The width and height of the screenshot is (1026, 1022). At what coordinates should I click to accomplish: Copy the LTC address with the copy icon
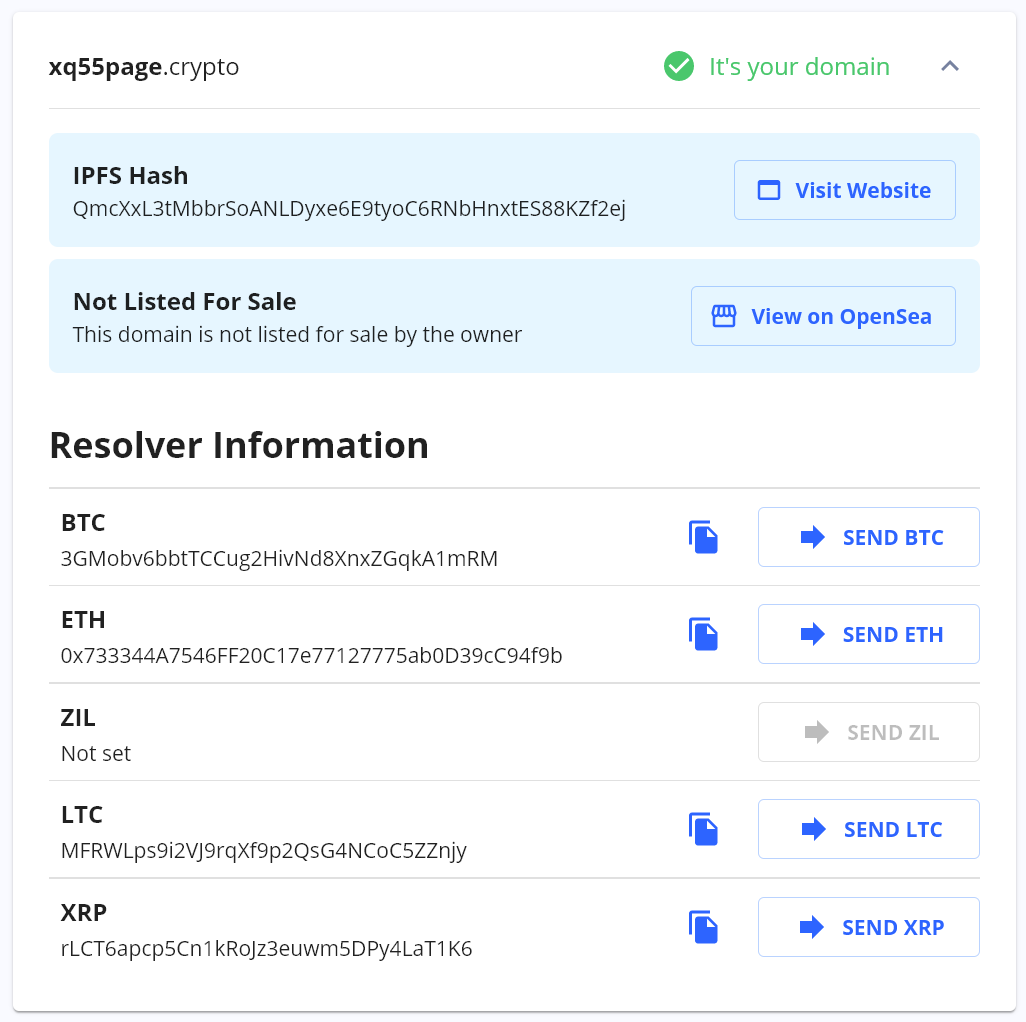(704, 829)
